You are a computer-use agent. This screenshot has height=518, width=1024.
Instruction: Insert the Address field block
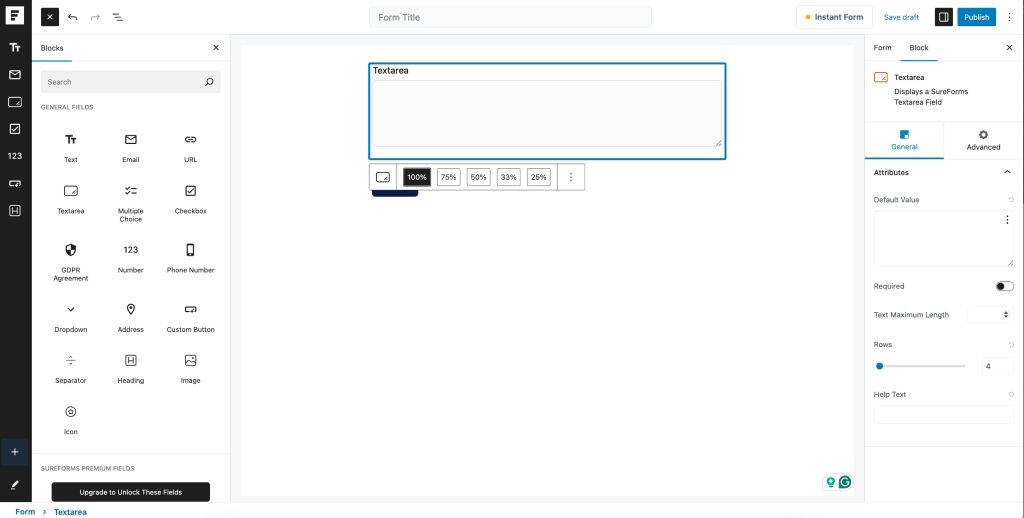pos(130,315)
